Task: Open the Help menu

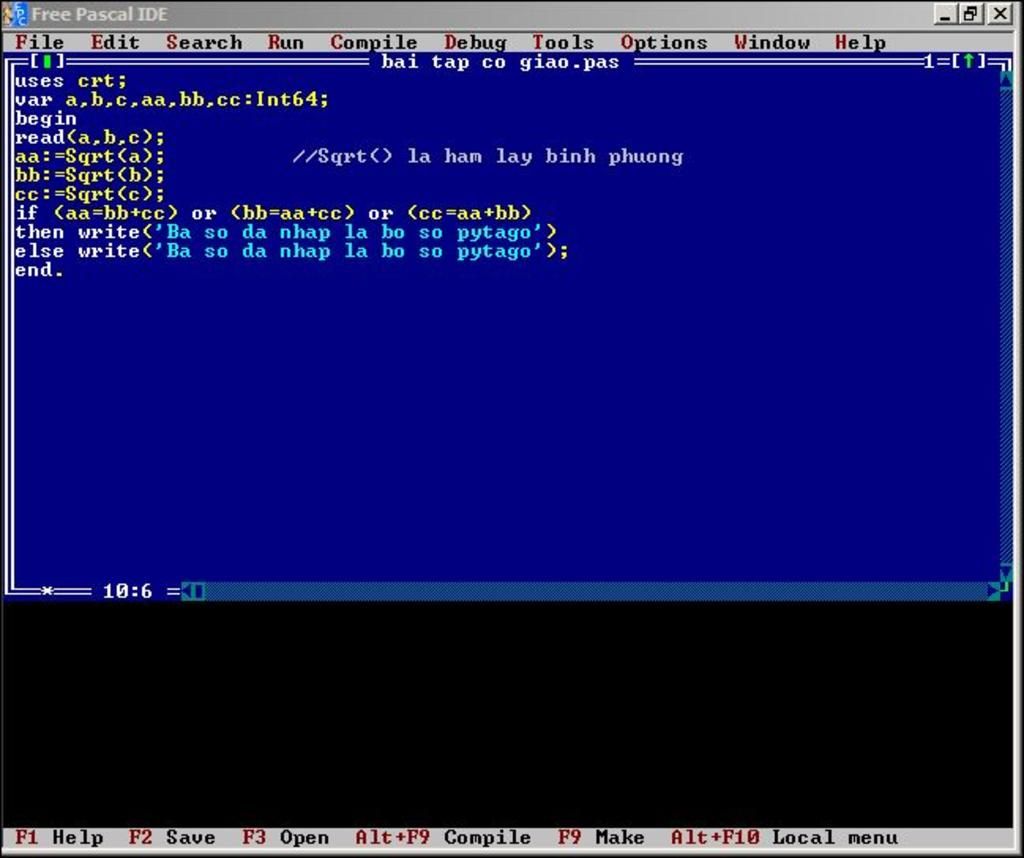Action: point(860,42)
